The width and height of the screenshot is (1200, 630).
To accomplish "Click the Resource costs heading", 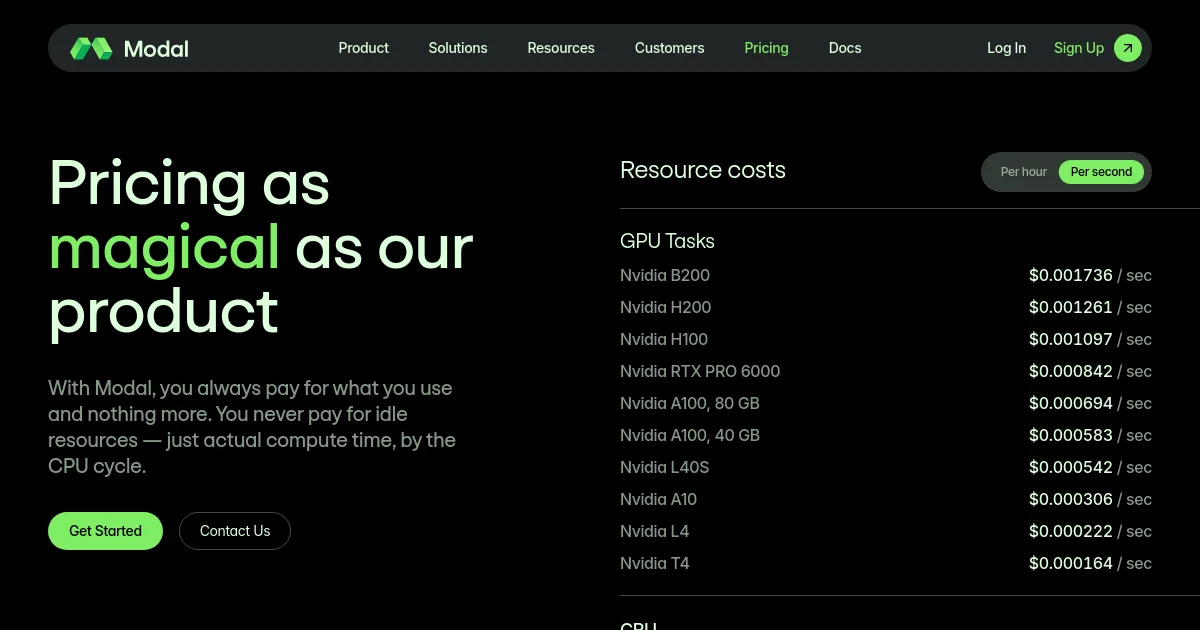I will pyautogui.click(x=703, y=170).
